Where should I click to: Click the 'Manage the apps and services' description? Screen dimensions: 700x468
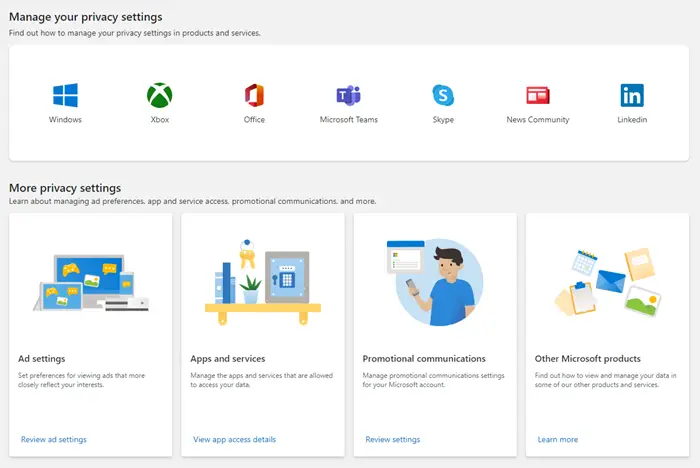click(262, 380)
